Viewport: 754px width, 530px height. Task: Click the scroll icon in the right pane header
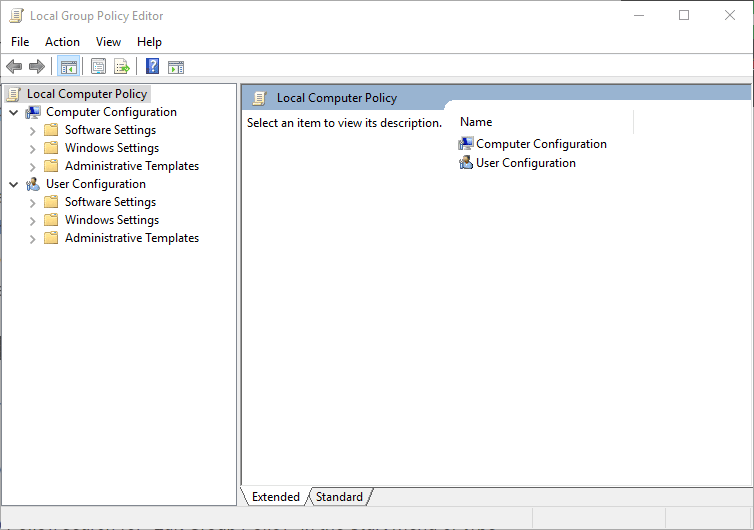coord(260,98)
